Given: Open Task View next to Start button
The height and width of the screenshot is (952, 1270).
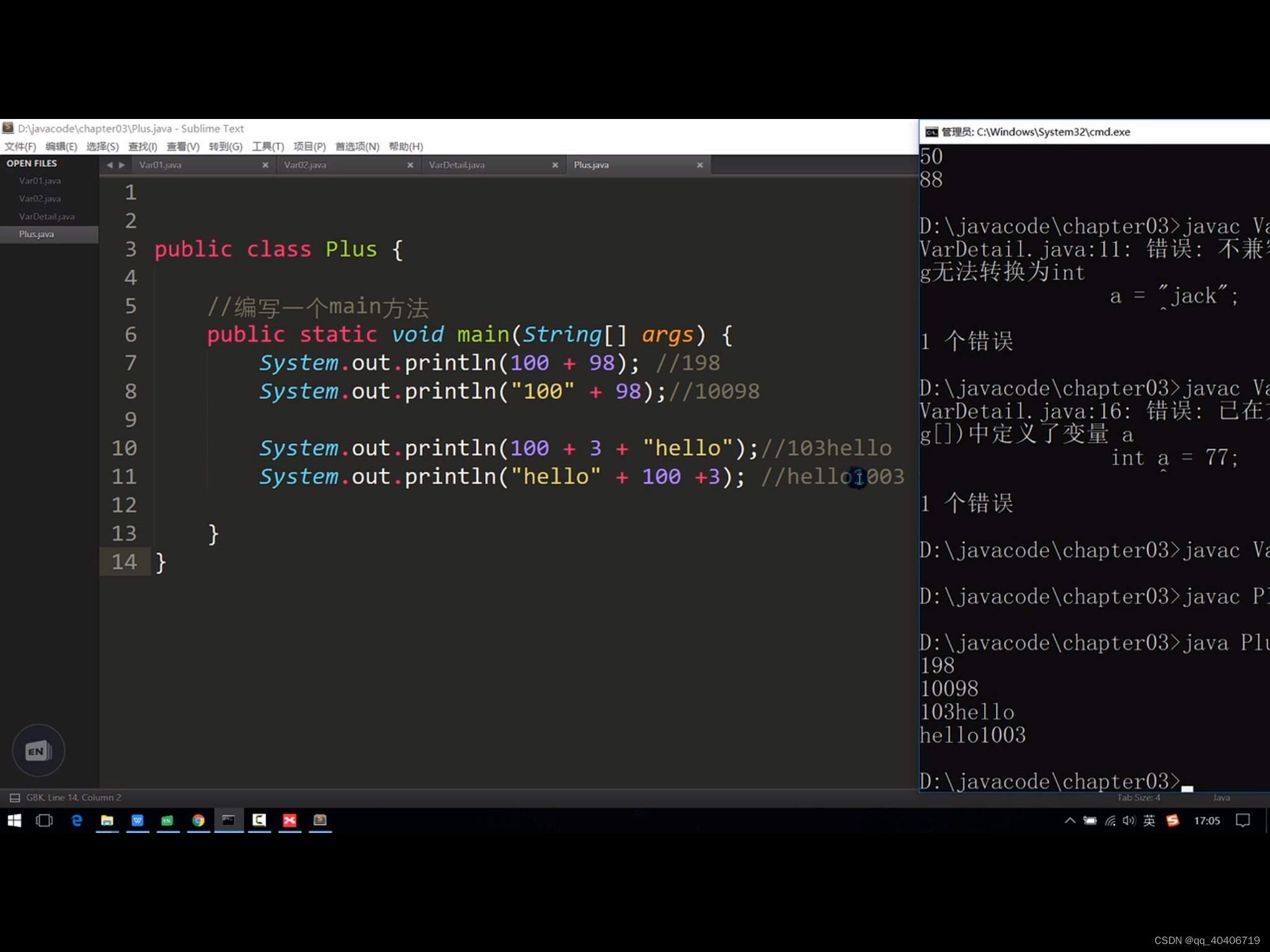Looking at the screenshot, I should [44, 821].
